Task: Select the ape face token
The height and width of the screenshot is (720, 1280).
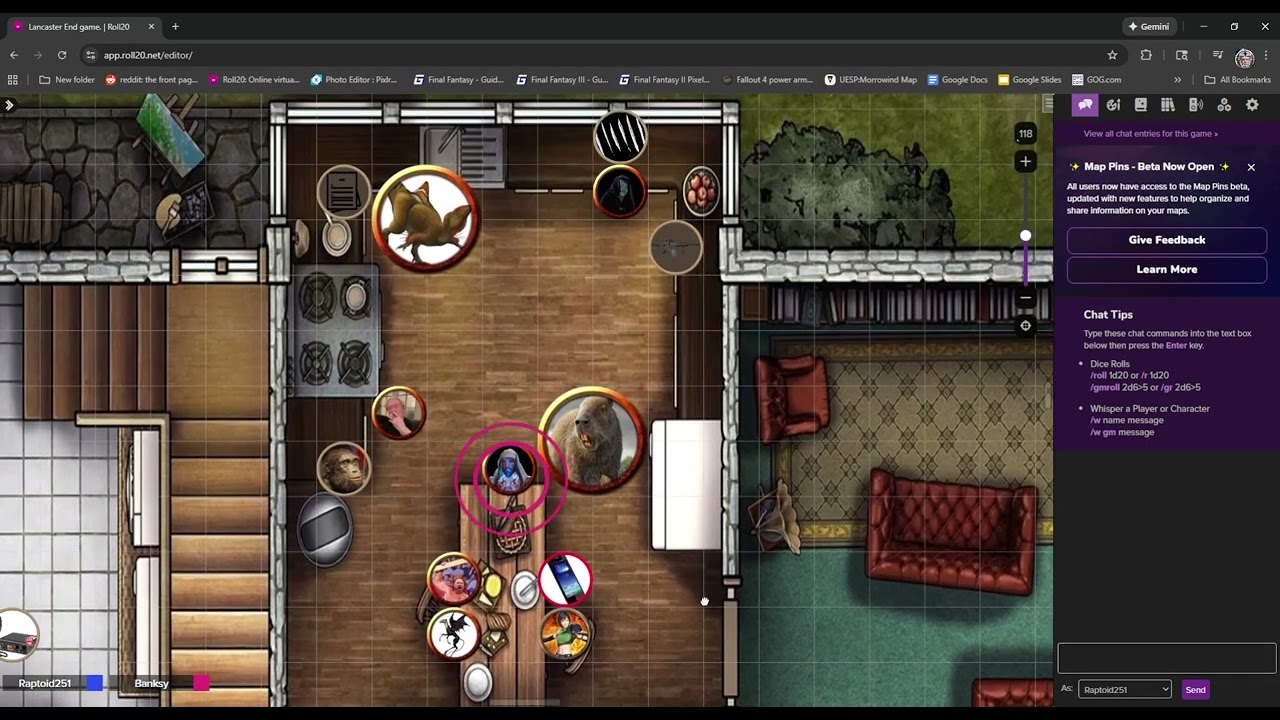Action: [343, 469]
